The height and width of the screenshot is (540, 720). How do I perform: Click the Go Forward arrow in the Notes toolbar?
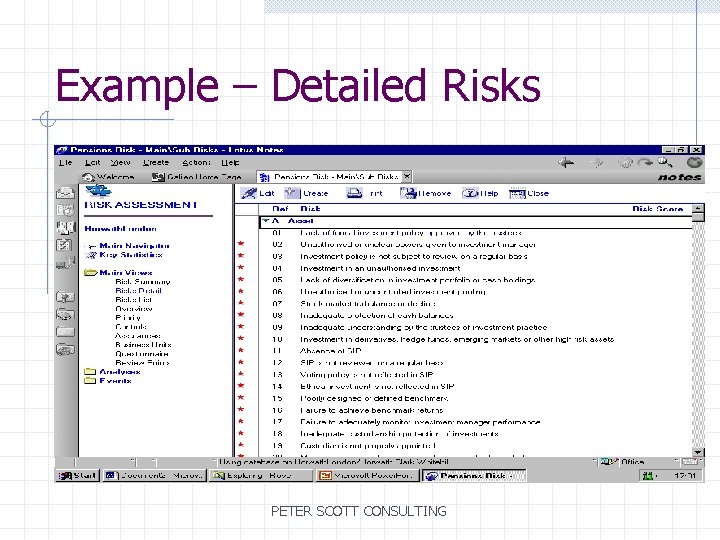596,163
